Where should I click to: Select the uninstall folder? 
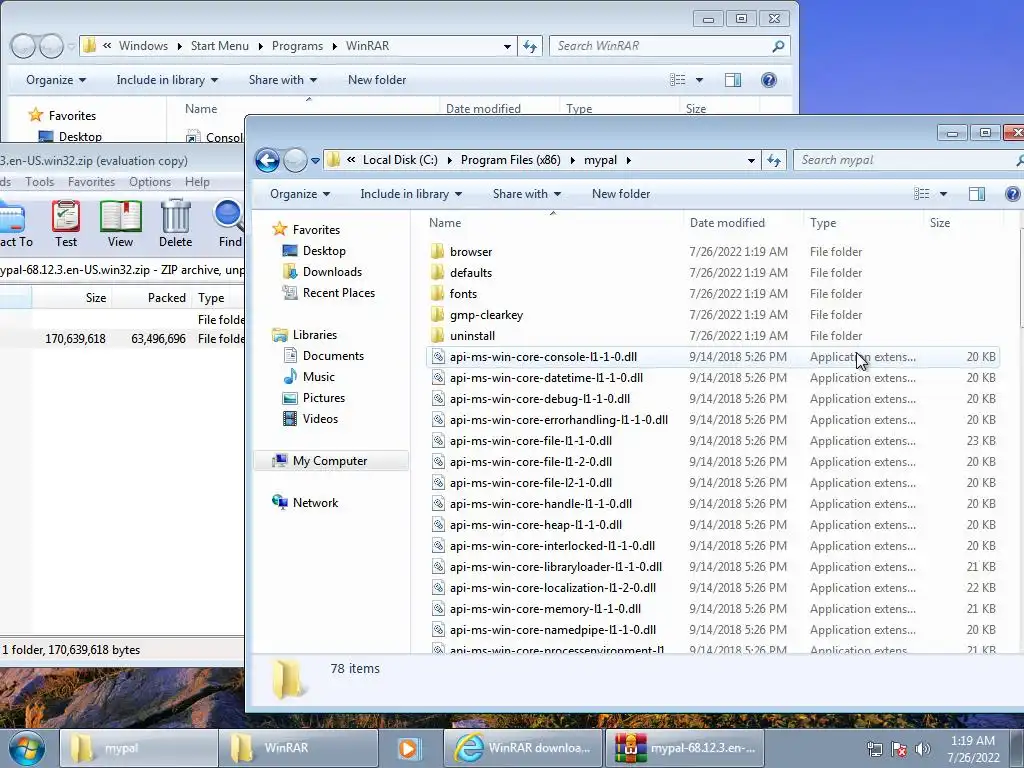472,336
